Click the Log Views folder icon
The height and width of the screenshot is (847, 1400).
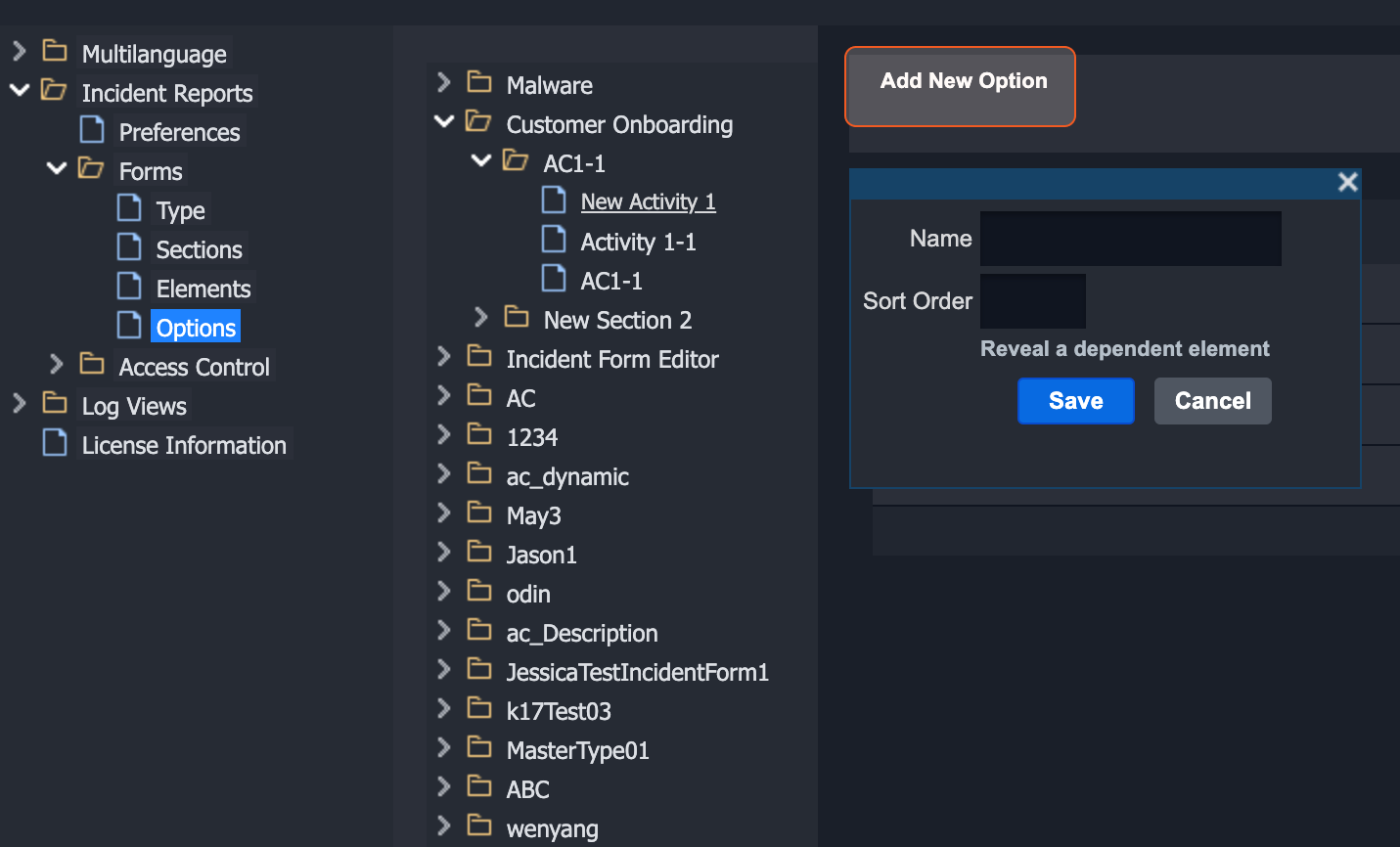55,404
